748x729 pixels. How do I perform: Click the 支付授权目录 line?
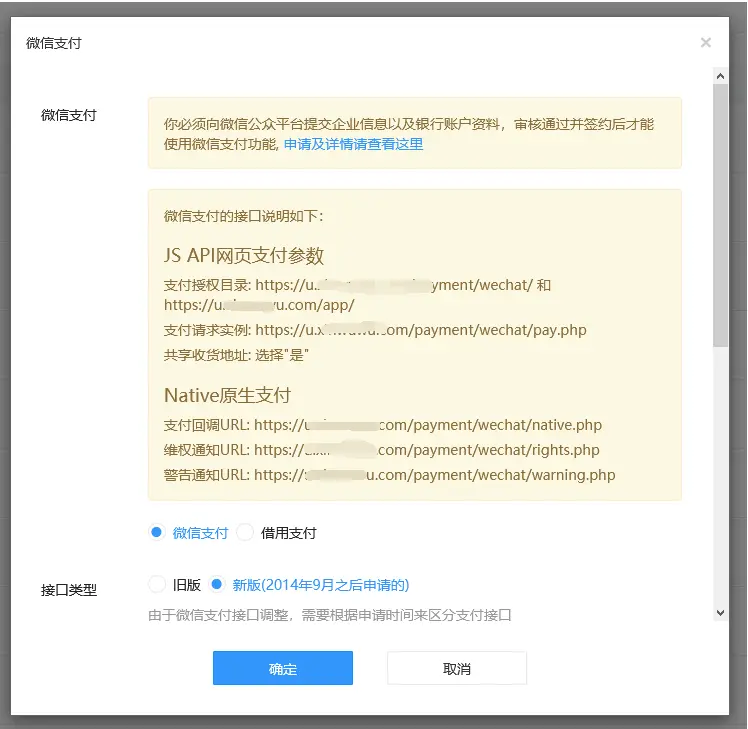coord(357,295)
